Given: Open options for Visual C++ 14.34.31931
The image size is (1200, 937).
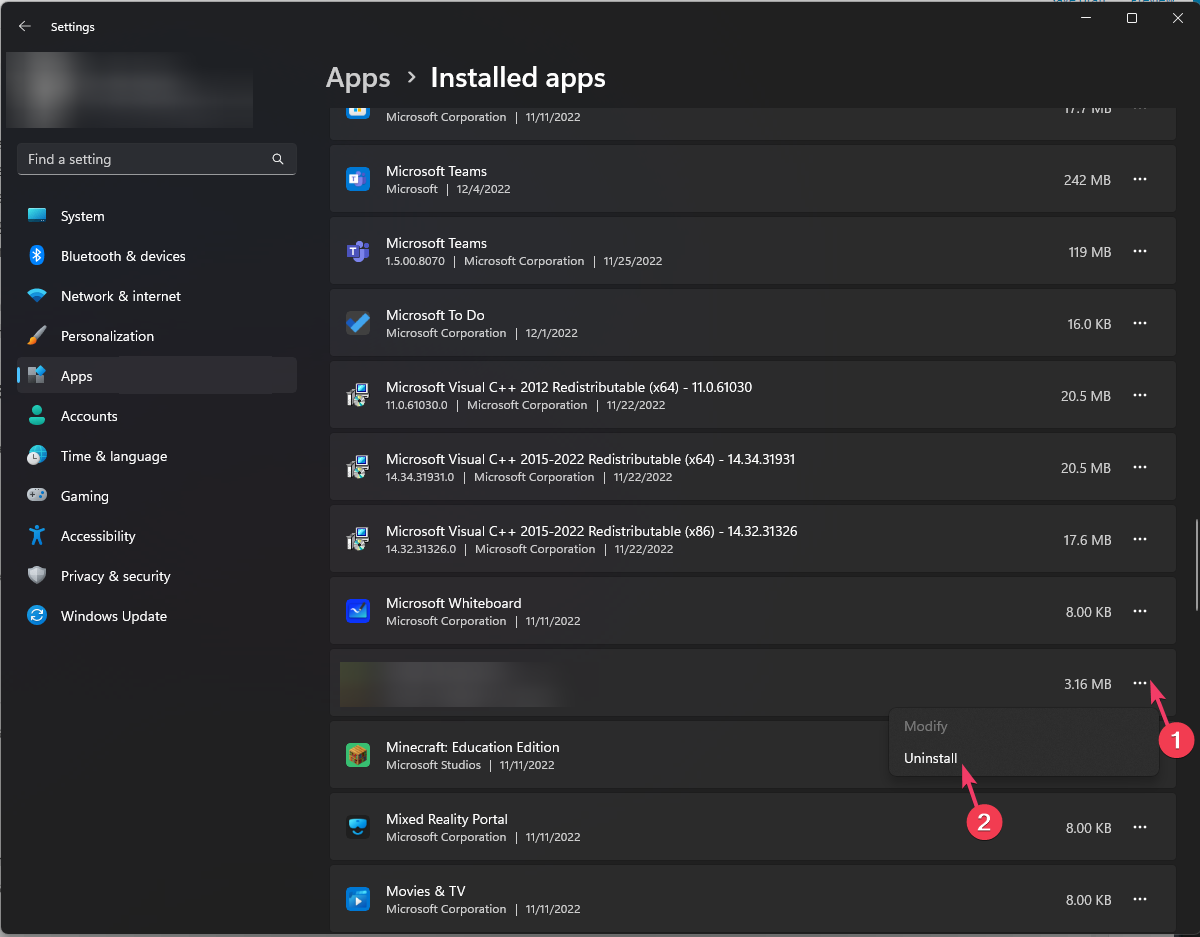Looking at the screenshot, I should coord(1139,467).
